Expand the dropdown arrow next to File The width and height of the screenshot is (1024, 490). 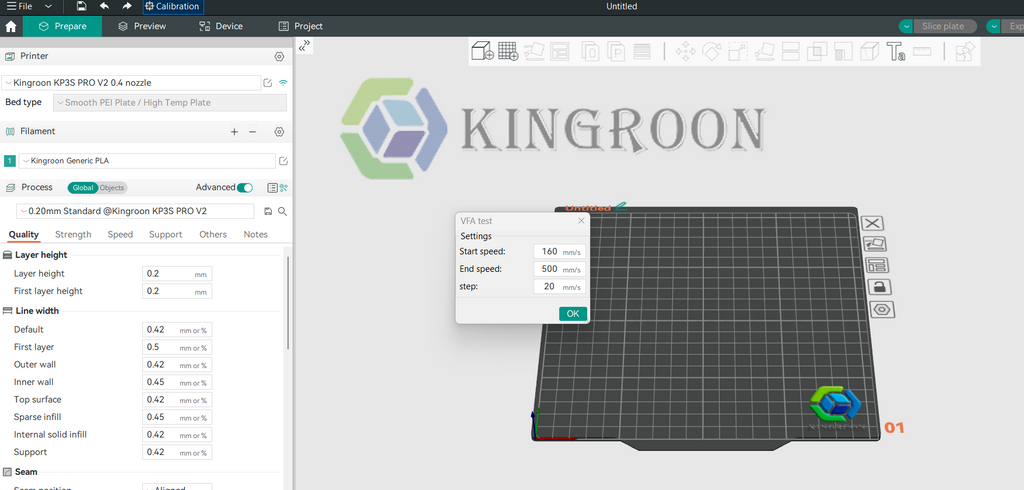click(48, 7)
